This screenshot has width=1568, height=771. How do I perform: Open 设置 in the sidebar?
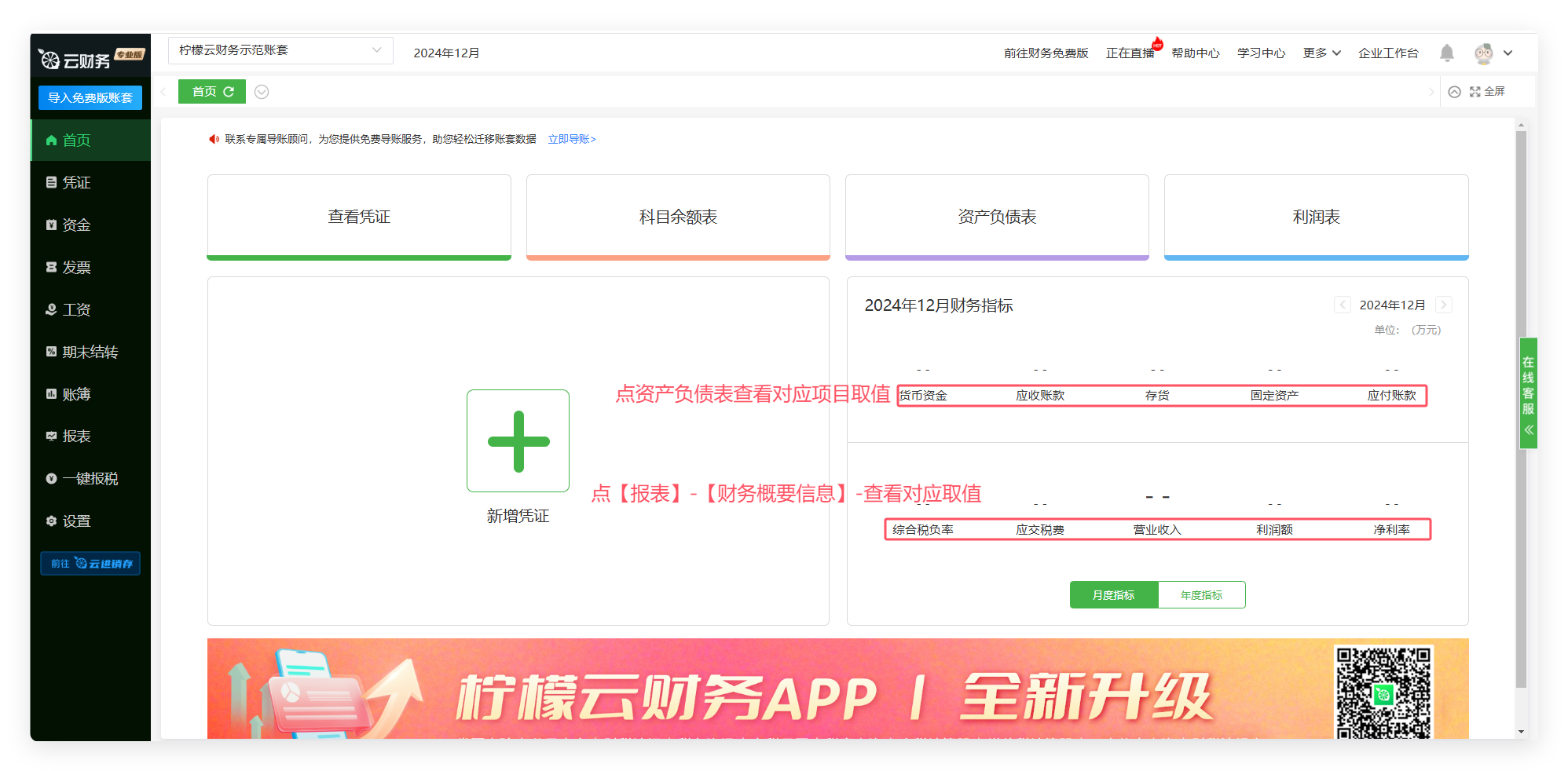point(76,521)
